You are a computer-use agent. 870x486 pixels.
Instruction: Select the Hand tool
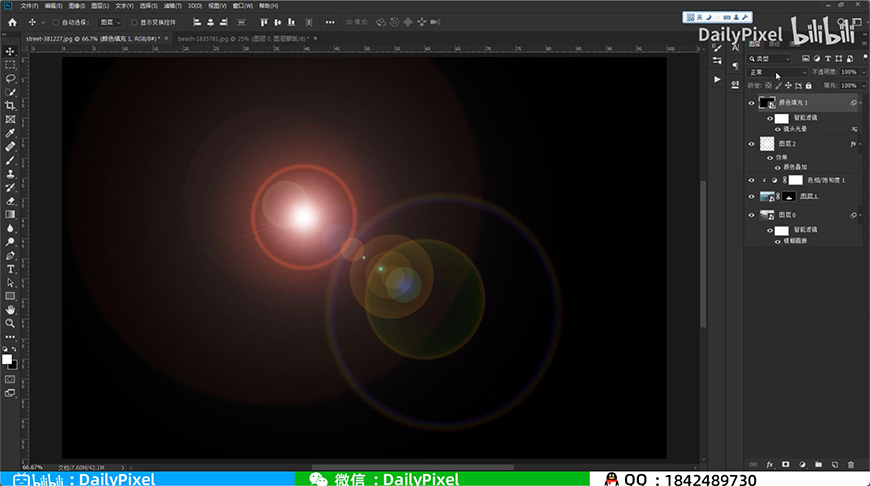pyautogui.click(x=10, y=310)
